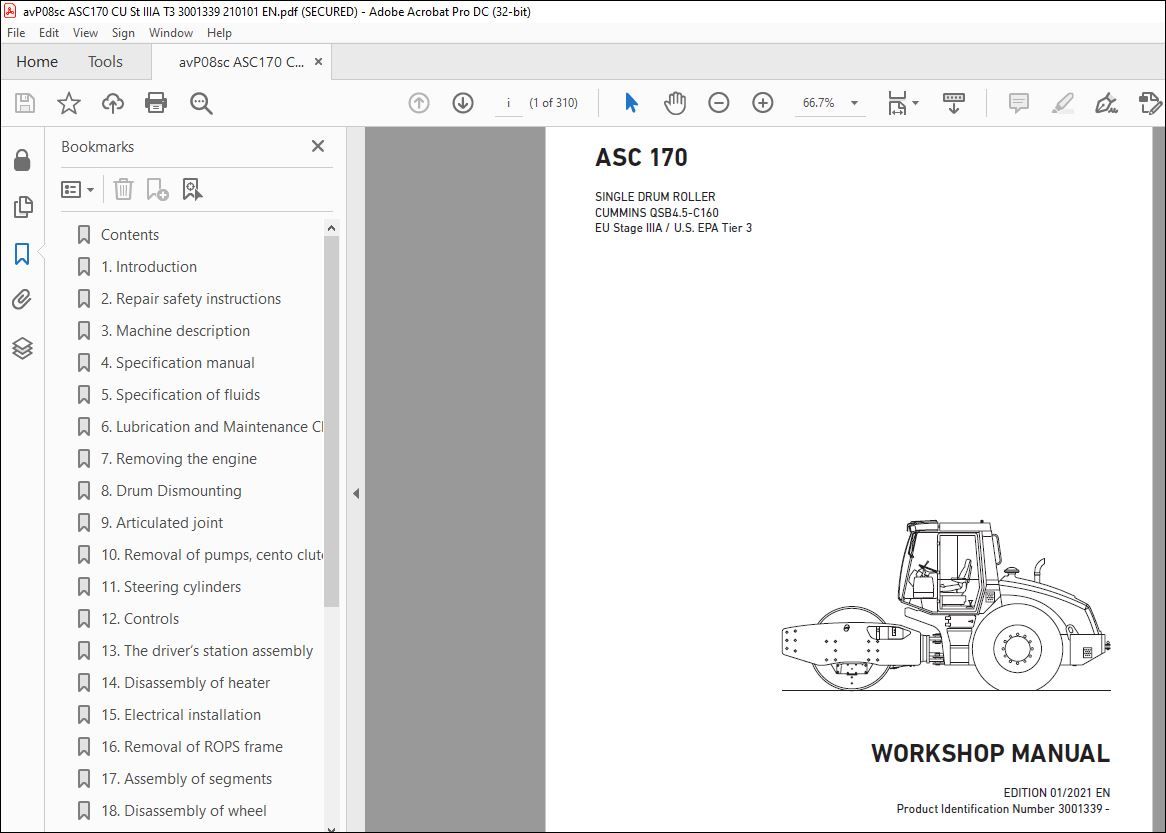Open the Attachments panel
Image resolution: width=1166 pixels, height=833 pixels.
coord(22,299)
